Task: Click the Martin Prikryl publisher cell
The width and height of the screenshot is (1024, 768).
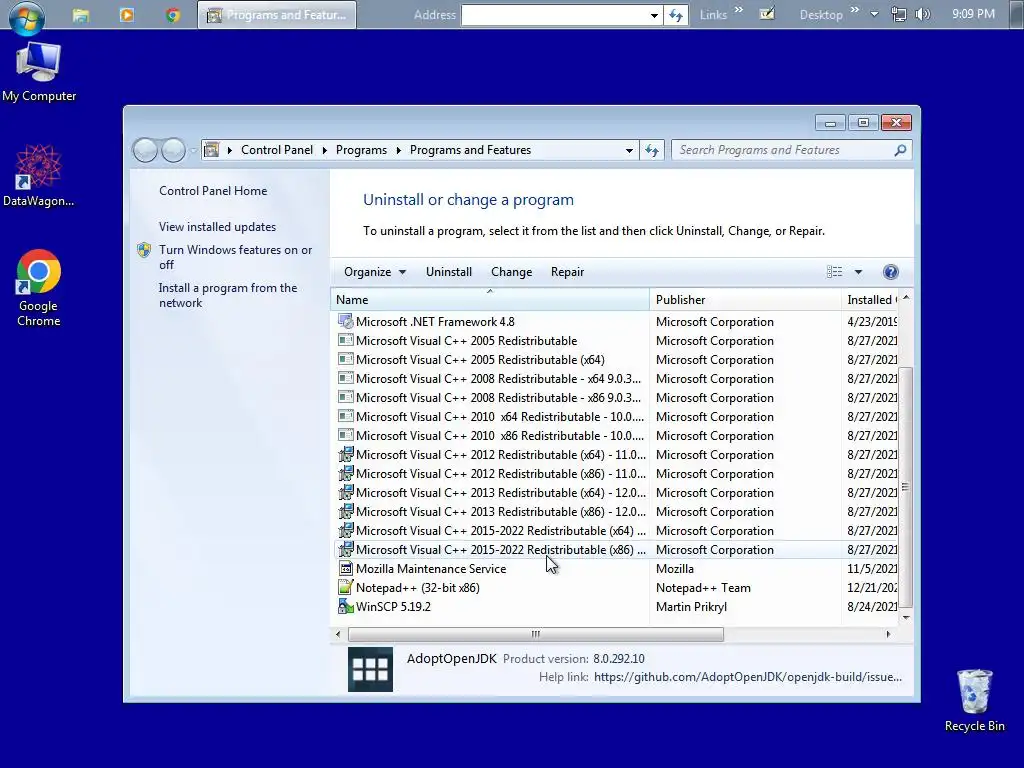Action: pos(691,607)
